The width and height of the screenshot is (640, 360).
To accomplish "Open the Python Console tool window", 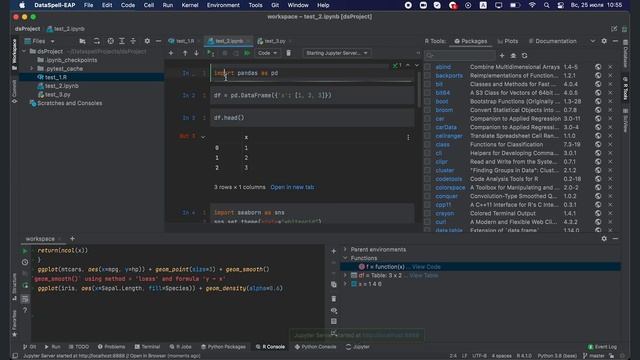I will tap(316, 347).
